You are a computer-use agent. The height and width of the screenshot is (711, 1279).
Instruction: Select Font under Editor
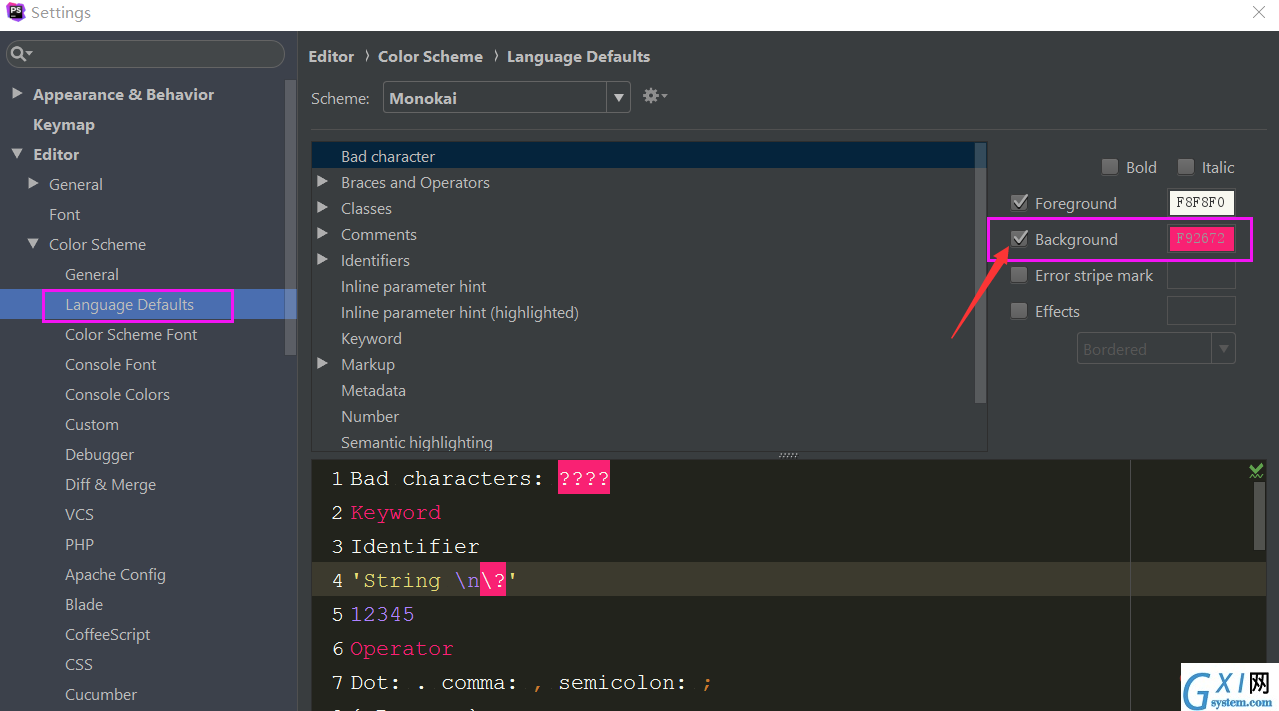pos(65,214)
